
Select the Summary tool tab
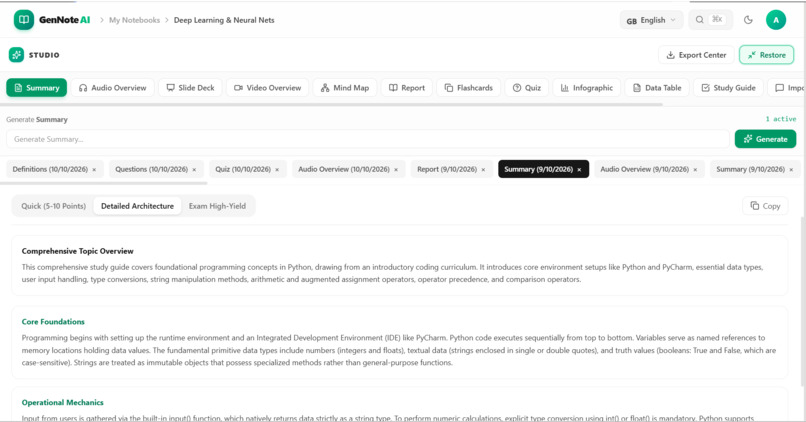click(x=36, y=88)
